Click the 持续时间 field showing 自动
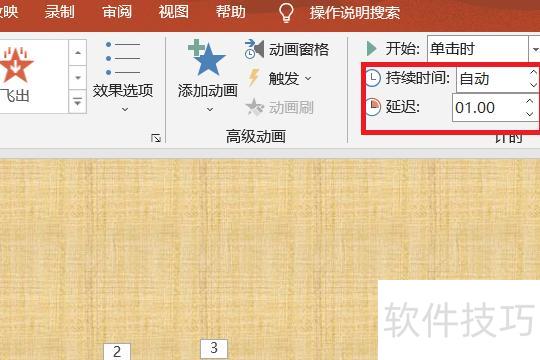Image resolution: width=540 pixels, height=360 pixels. coord(492,79)
